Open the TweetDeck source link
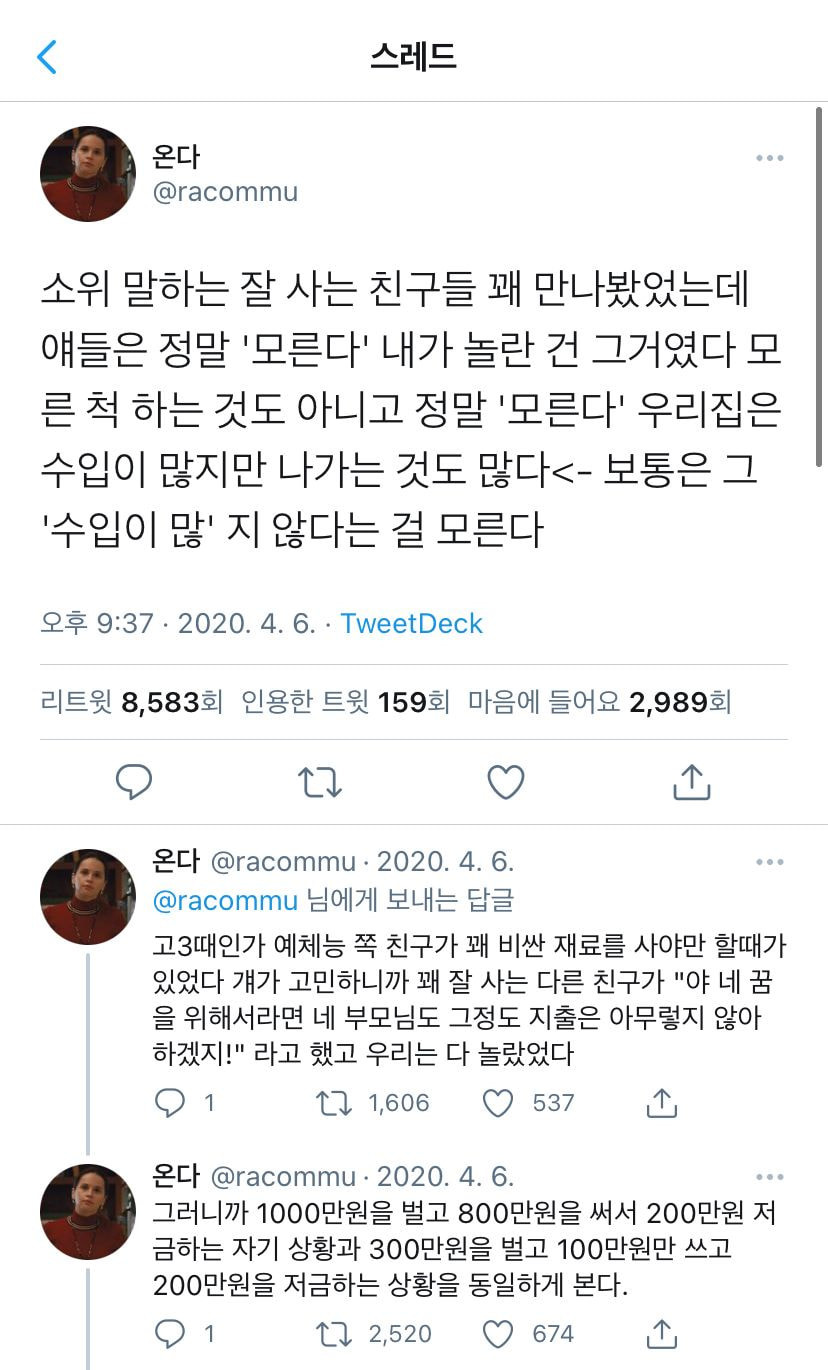This screenshot has height=1370, width=828. pyautogui.click(x=411, y=623)
